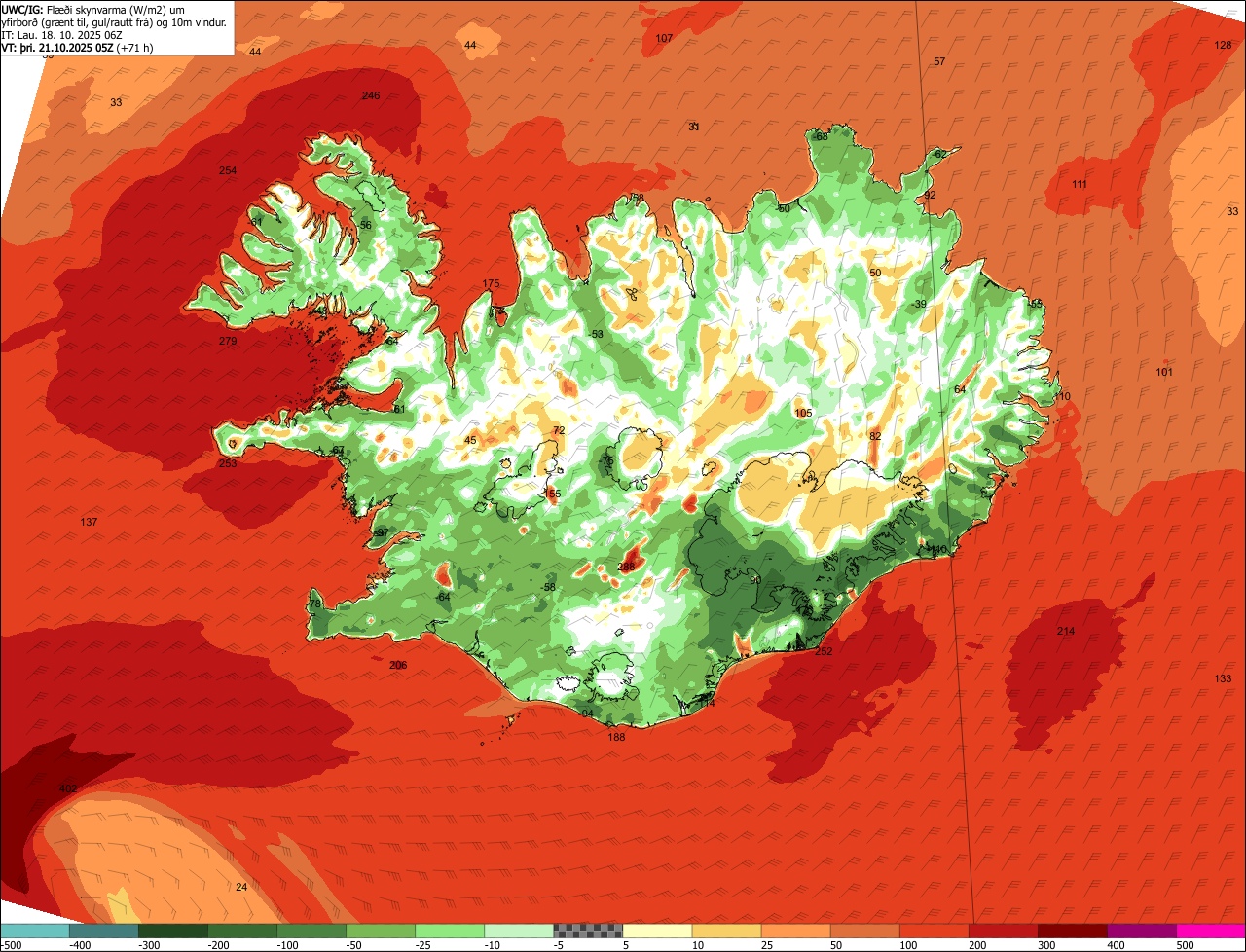Click the '45' value in west Iceland
Image resolution: width=1246 pixels, height=952 pixels.
(x=470, y=441)
